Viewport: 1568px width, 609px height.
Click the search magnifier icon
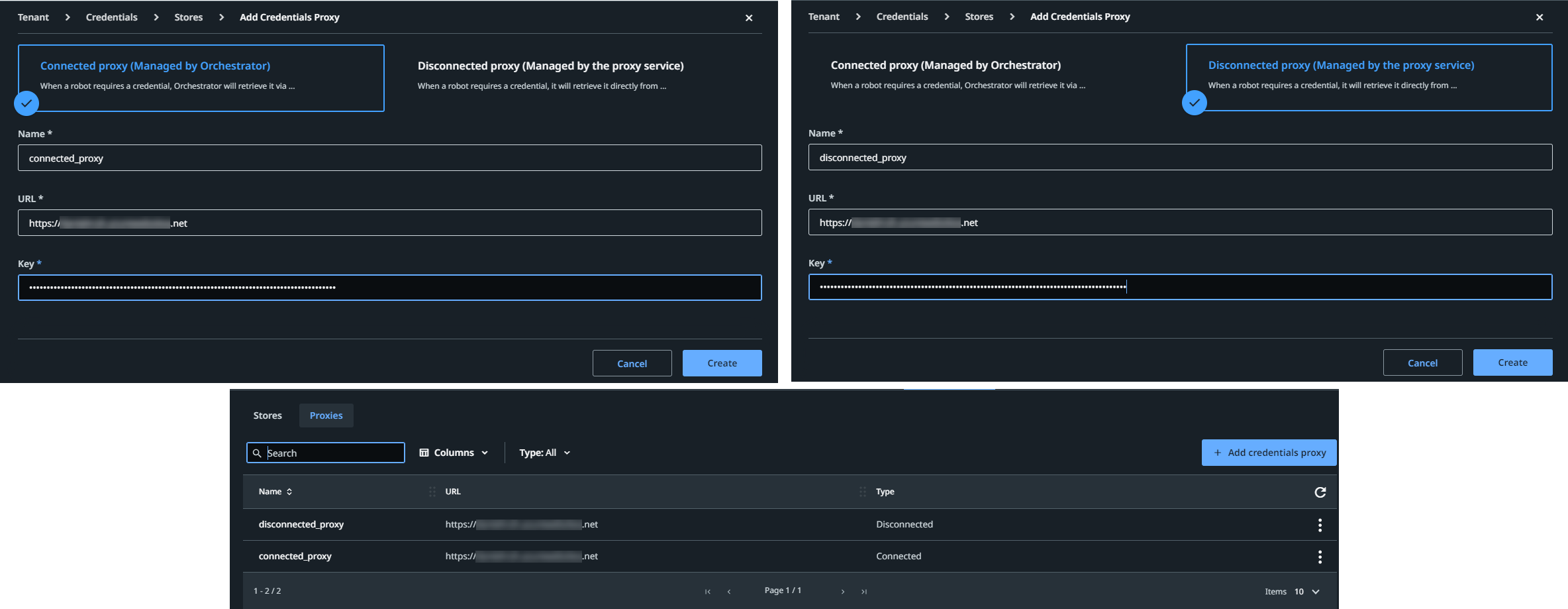click(258, 453)
